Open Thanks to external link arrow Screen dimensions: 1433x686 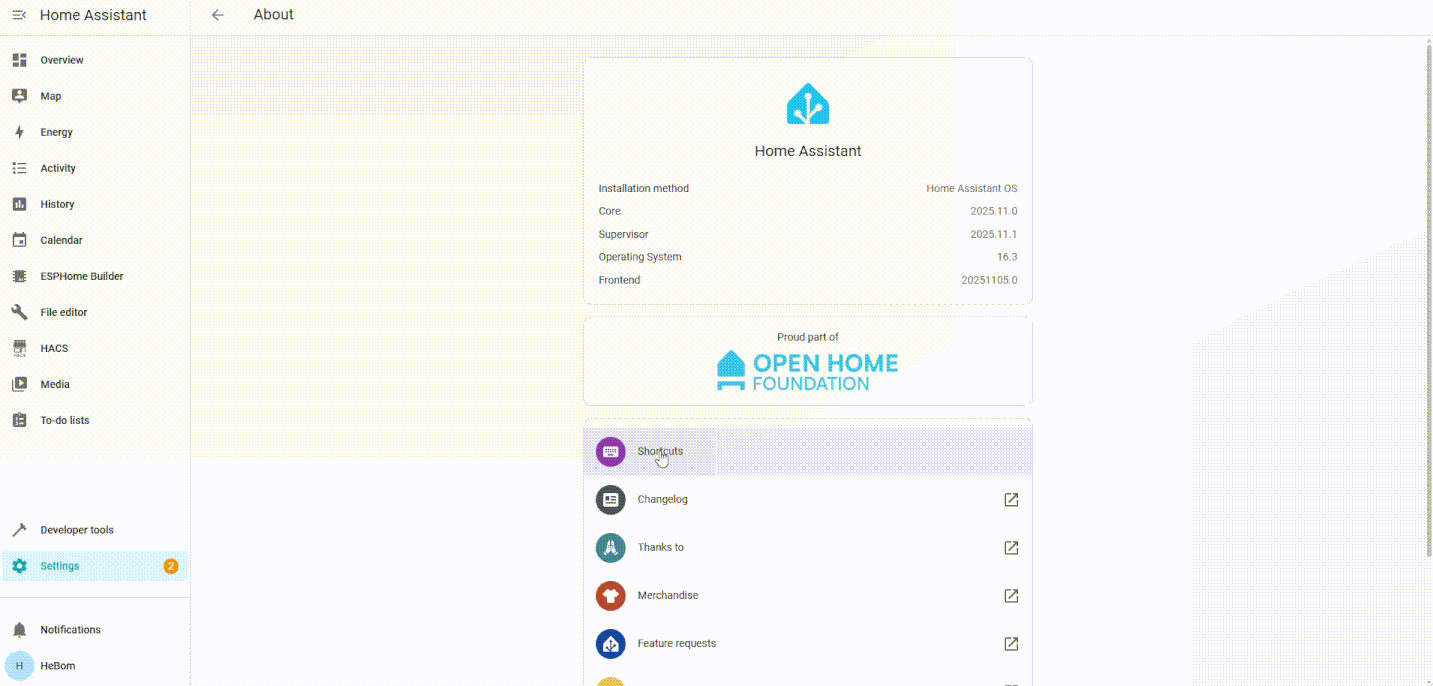pos(1011,548)
